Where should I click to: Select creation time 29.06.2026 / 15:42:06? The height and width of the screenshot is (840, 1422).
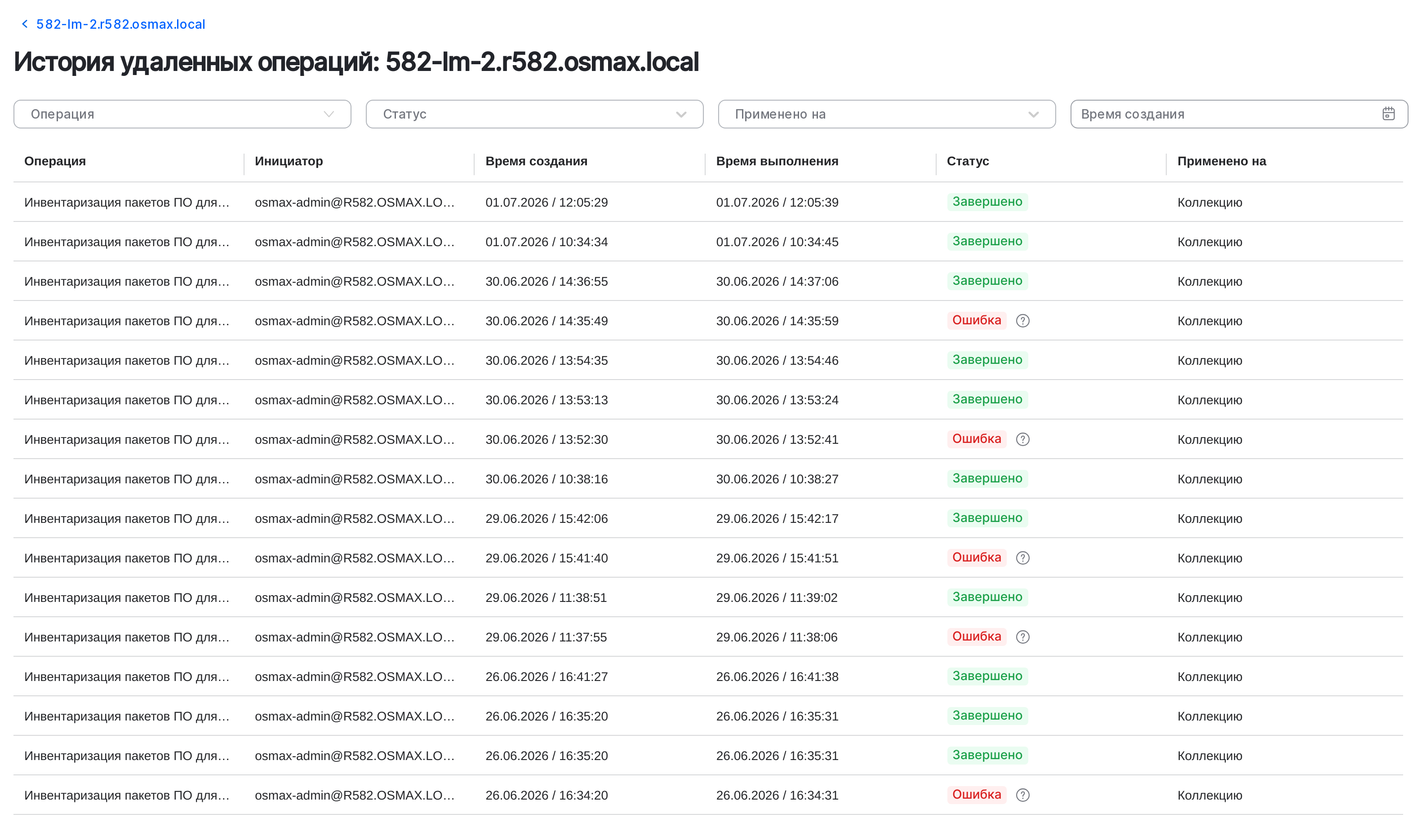547,519
